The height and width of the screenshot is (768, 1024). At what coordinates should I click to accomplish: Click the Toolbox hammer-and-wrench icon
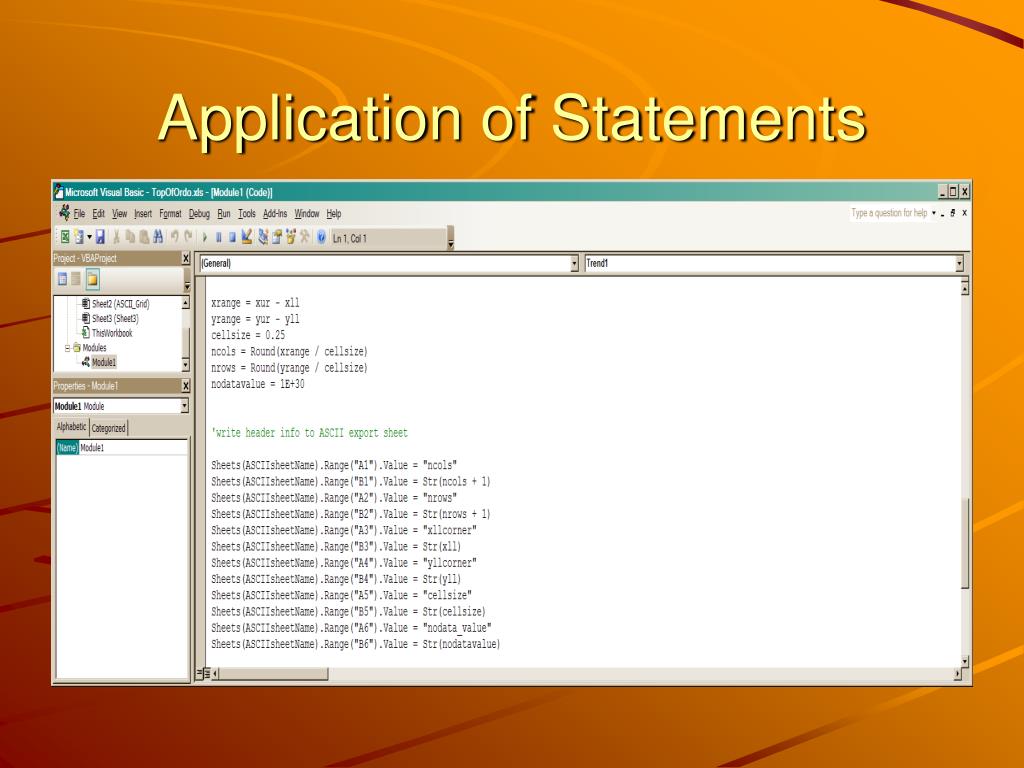[304, 237]
